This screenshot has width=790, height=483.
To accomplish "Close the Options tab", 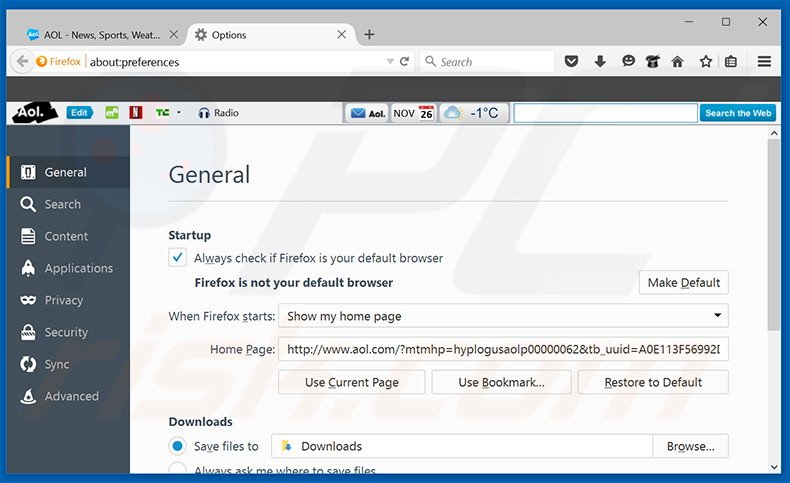I will pyautogui.click(x=342, y=34).
